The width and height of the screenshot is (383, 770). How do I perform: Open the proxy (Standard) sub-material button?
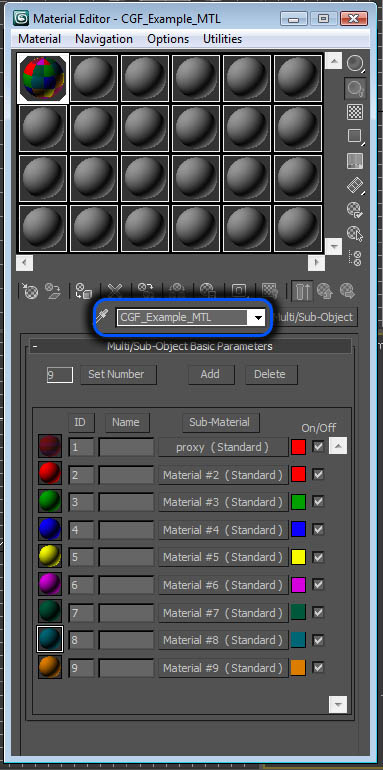coord(223,447)
